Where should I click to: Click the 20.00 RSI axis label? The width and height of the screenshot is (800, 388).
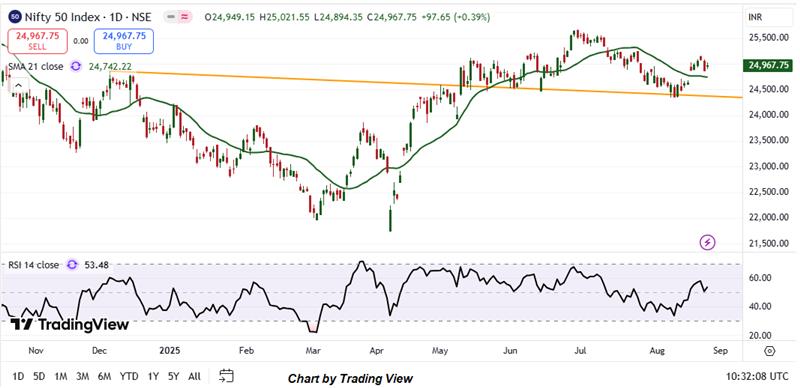pyautogui.click(x=760, y=335)
